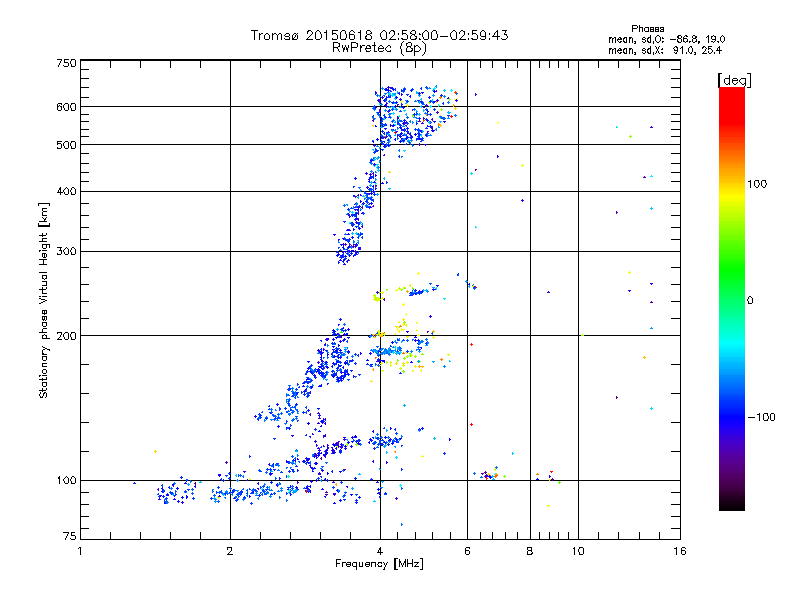Click the '600' height axis label

click(67, 107)
